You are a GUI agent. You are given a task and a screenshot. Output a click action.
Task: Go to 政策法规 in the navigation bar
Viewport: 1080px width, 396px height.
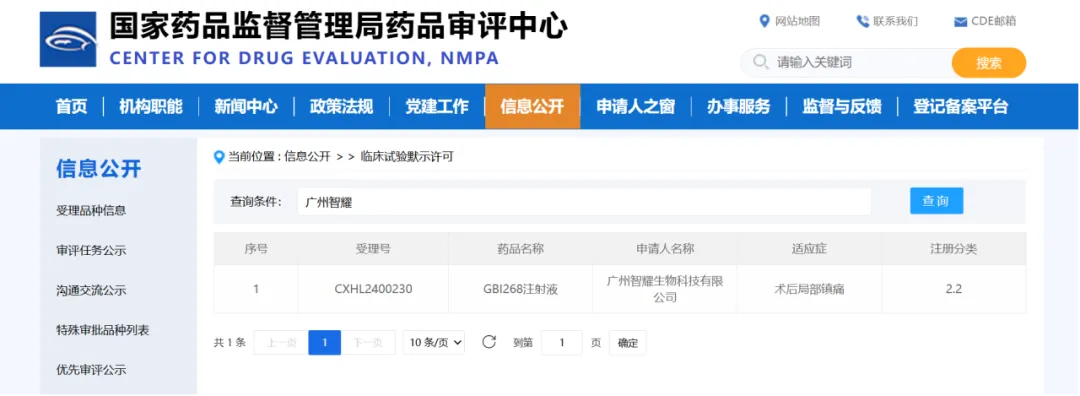341,107
